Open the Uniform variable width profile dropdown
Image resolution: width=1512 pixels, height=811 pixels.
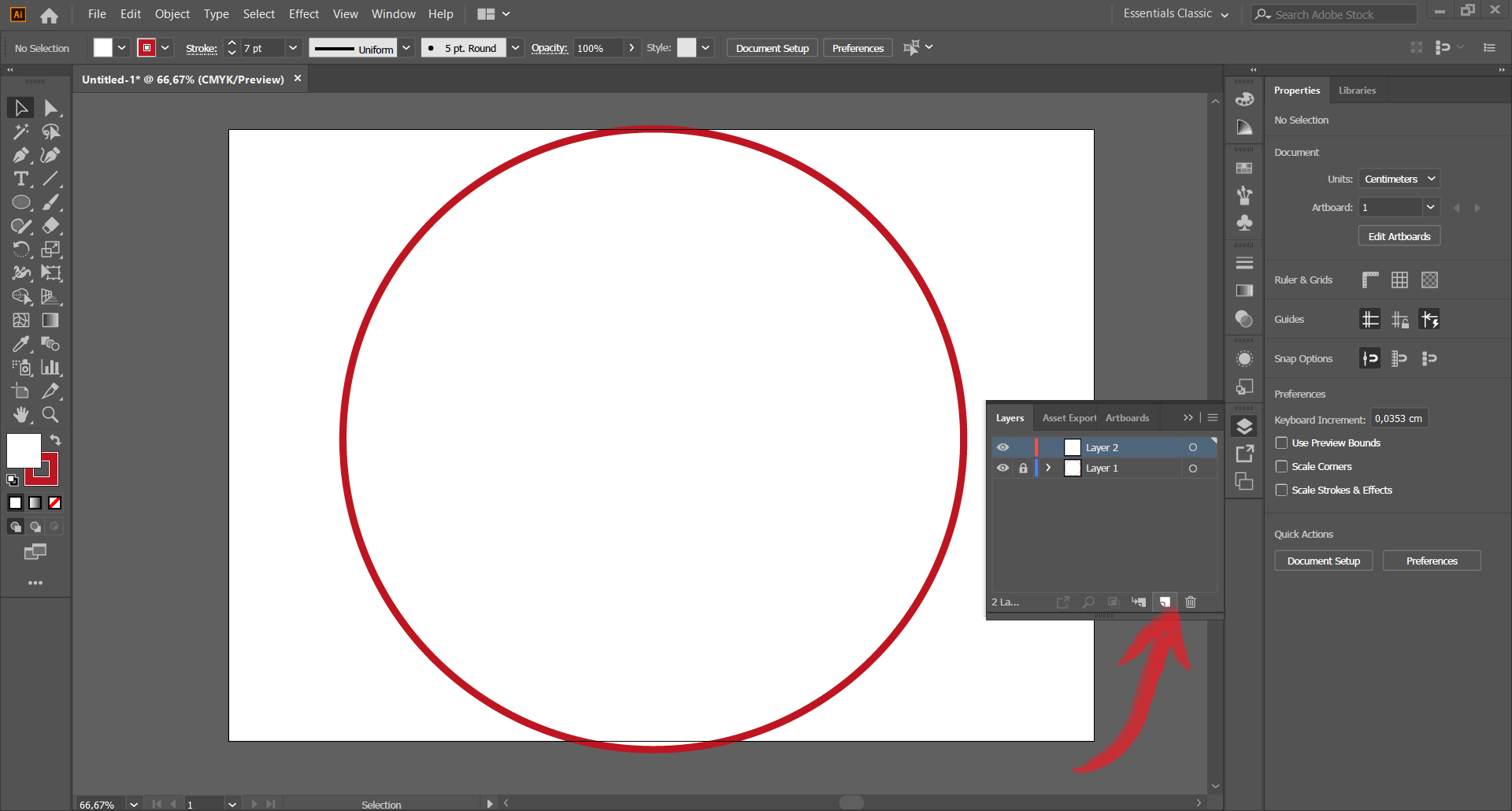pos(406,48)
